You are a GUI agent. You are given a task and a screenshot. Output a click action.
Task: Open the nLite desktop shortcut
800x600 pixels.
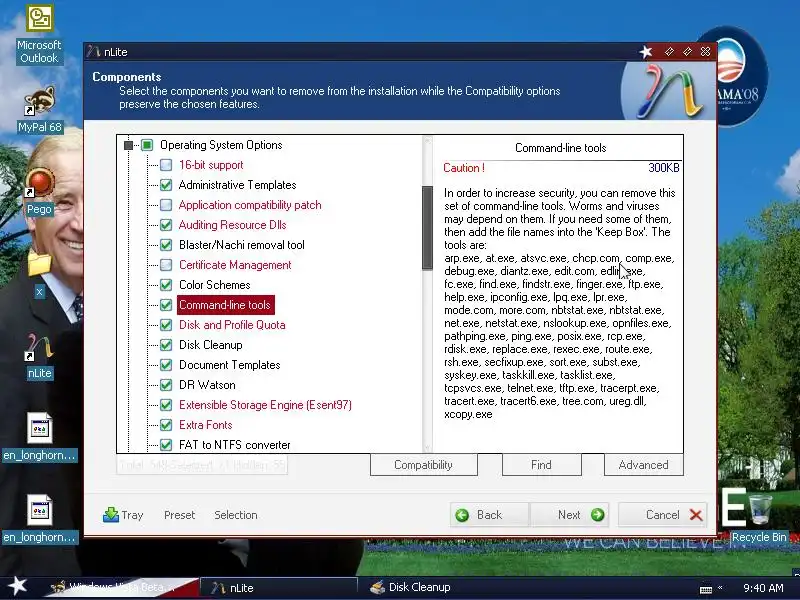click(x=39, y=356)
